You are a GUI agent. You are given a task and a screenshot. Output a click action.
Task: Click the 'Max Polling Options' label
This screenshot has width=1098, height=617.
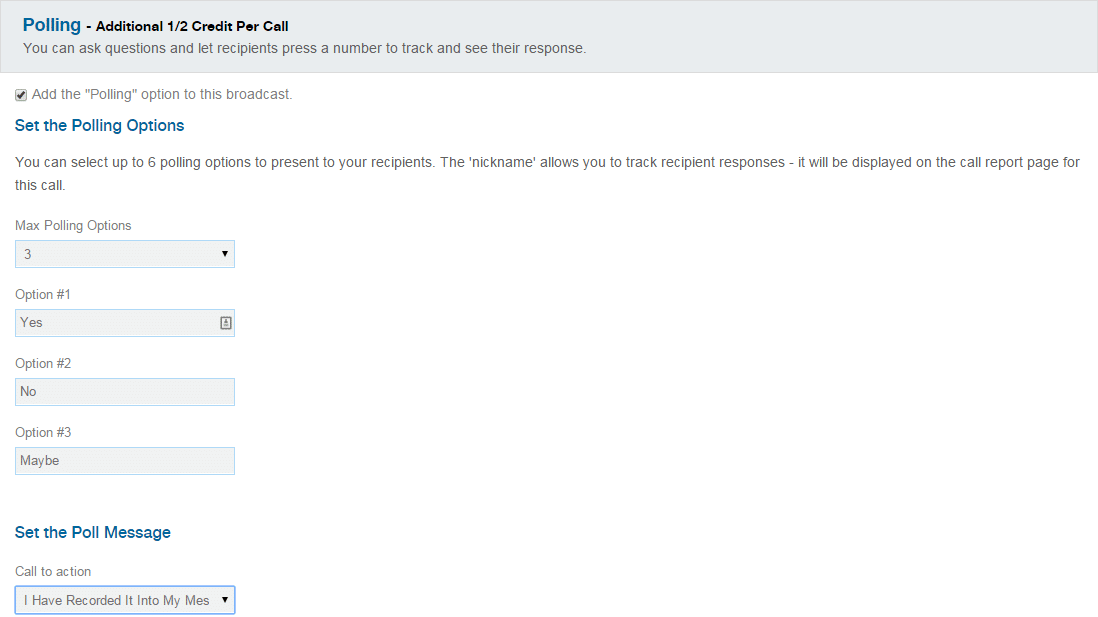tap(73, 226)
